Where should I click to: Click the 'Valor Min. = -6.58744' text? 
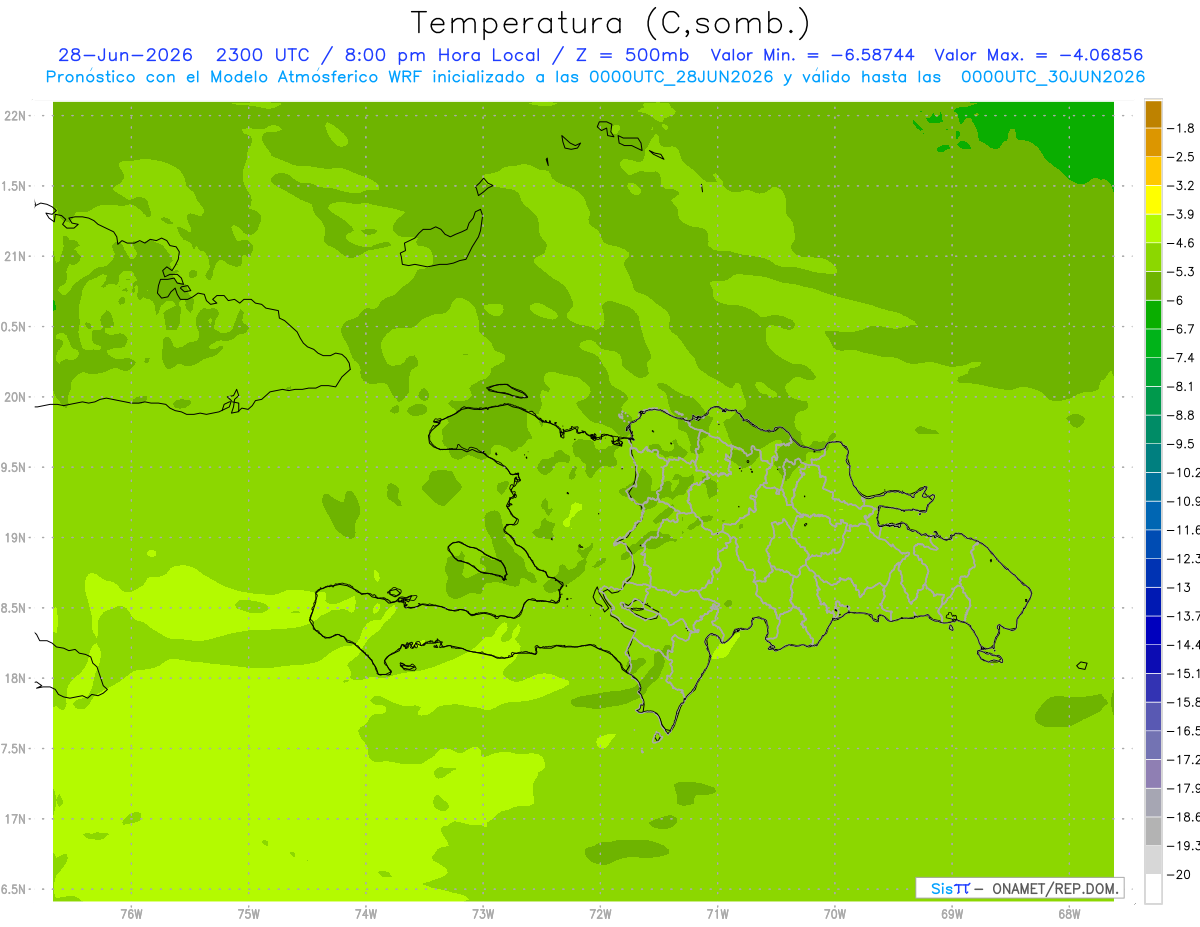(x=813, y=55)
